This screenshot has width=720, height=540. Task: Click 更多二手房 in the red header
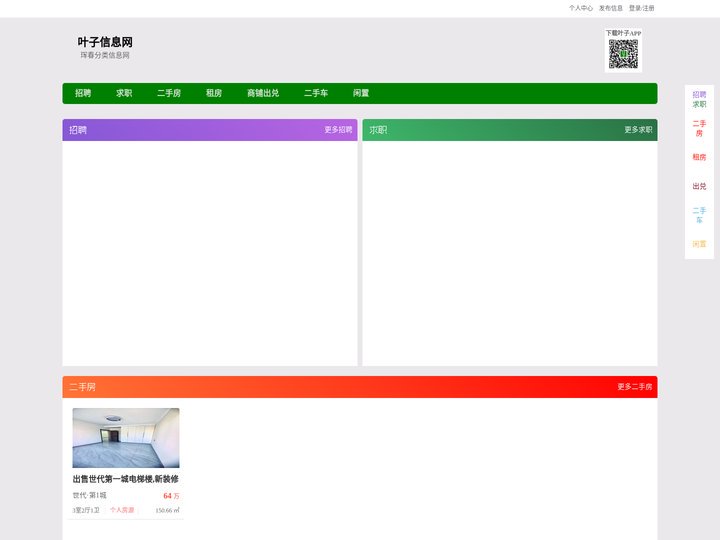[635, 387]
